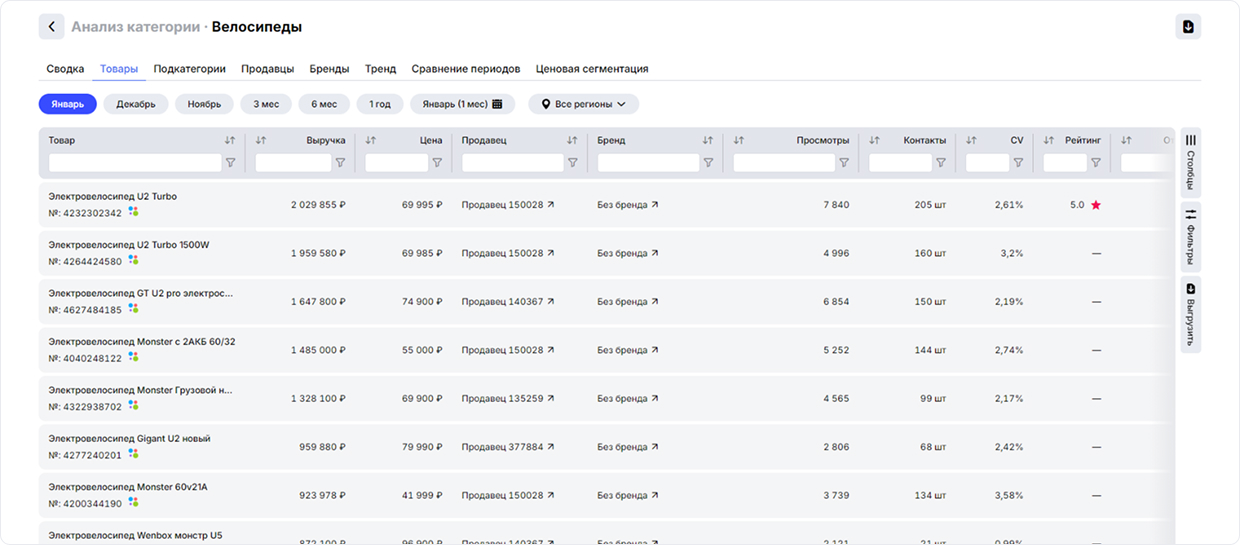Click sort arrows in CV column header
The width and height of the screenshot is (1240, 545).
[x=972, y=141]
